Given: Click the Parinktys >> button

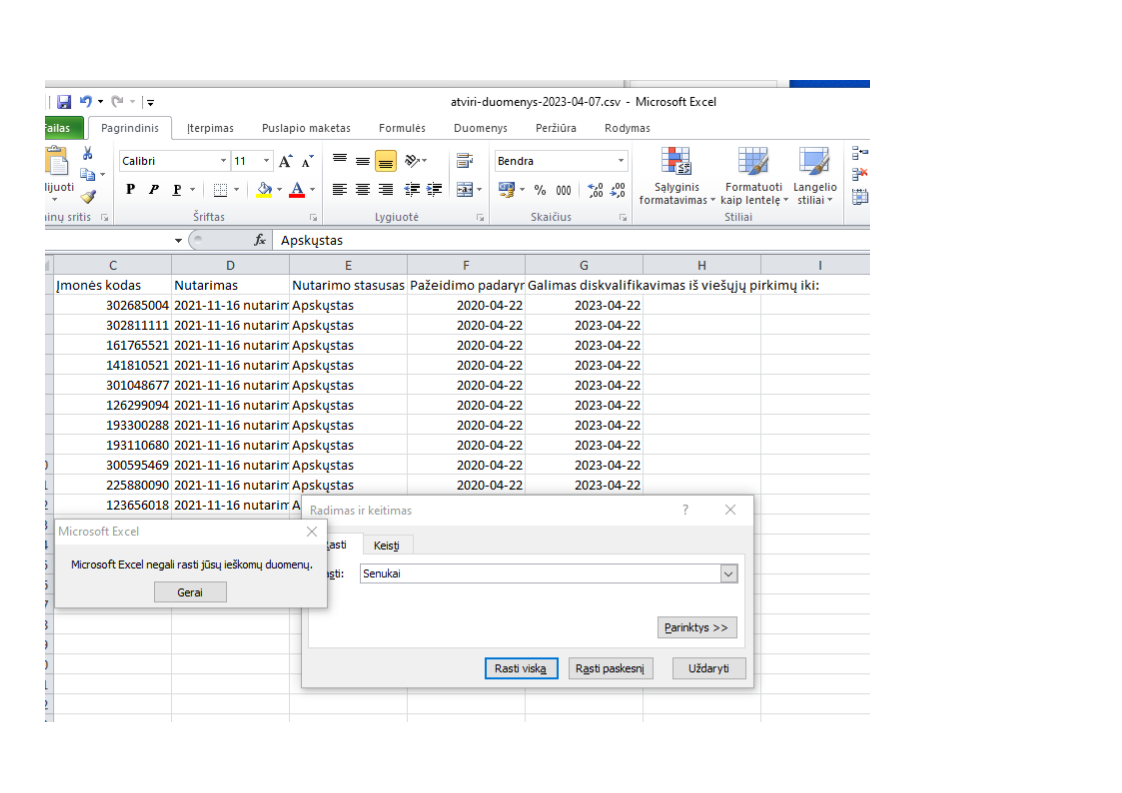Looking at the screenshot, I should pyautogui.click(x=697, y=628).
